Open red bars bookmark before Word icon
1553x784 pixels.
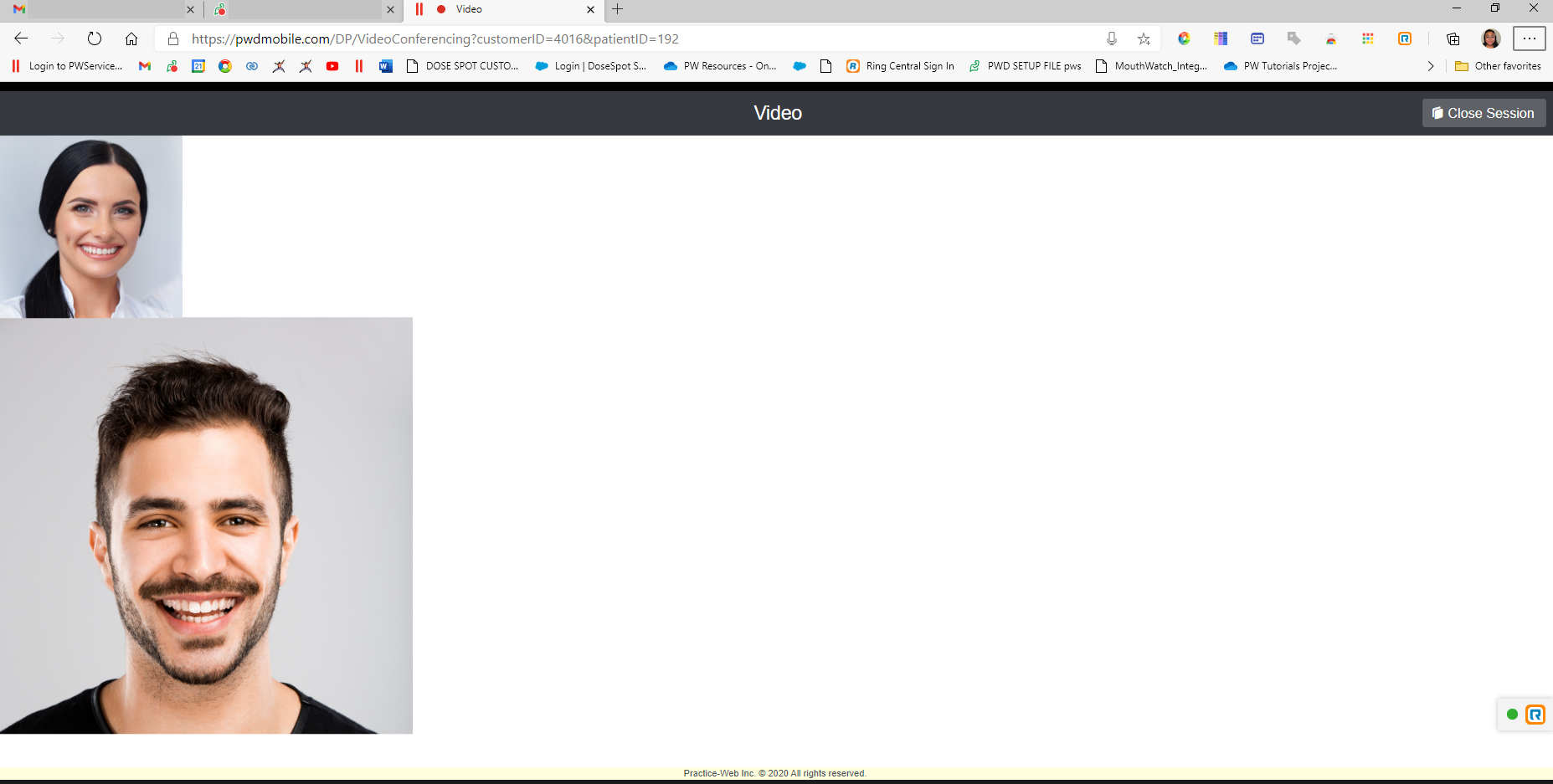point(359,66)
